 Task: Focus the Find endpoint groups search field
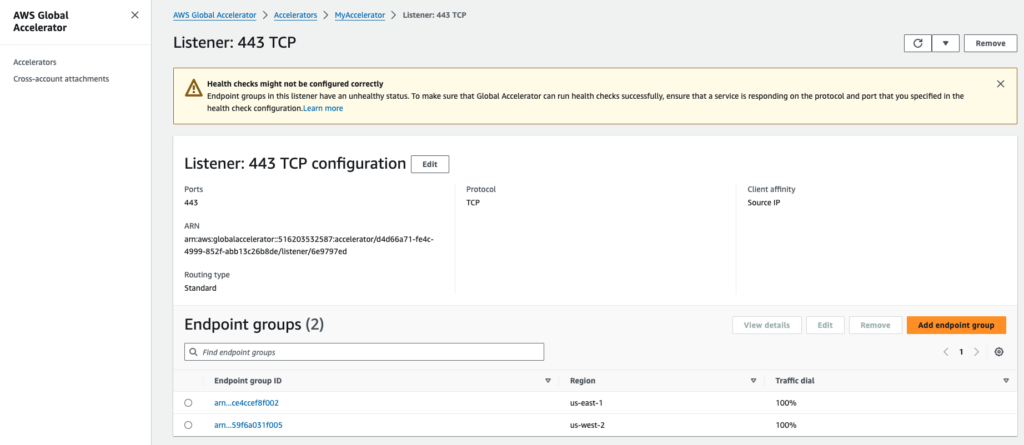click(364, 352)
